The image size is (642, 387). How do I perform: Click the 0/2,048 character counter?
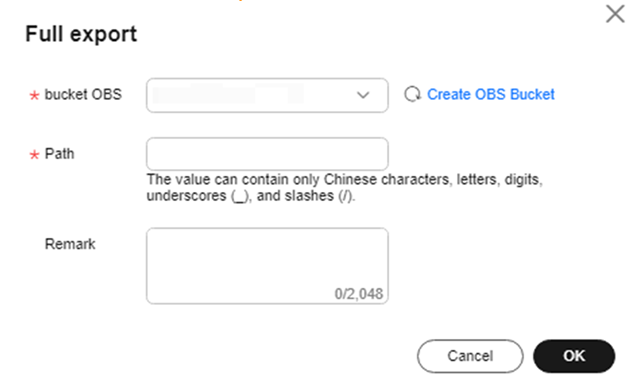click(359, 294)
